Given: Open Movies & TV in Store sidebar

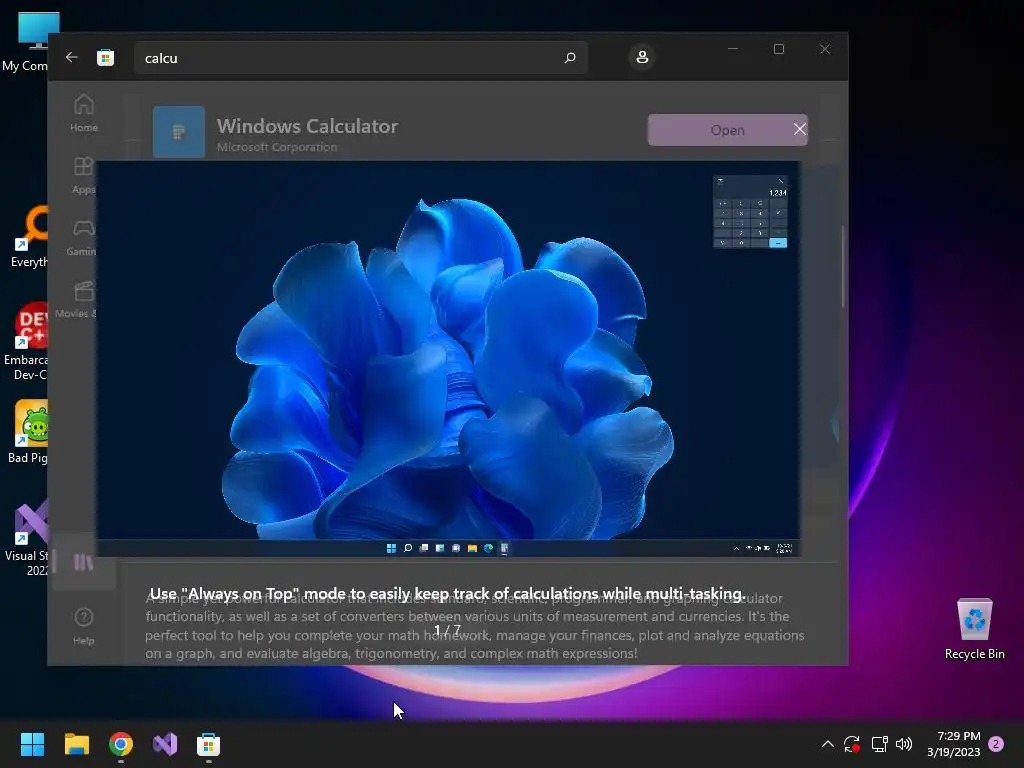Looking at the screenshot, I should point(77,299).
